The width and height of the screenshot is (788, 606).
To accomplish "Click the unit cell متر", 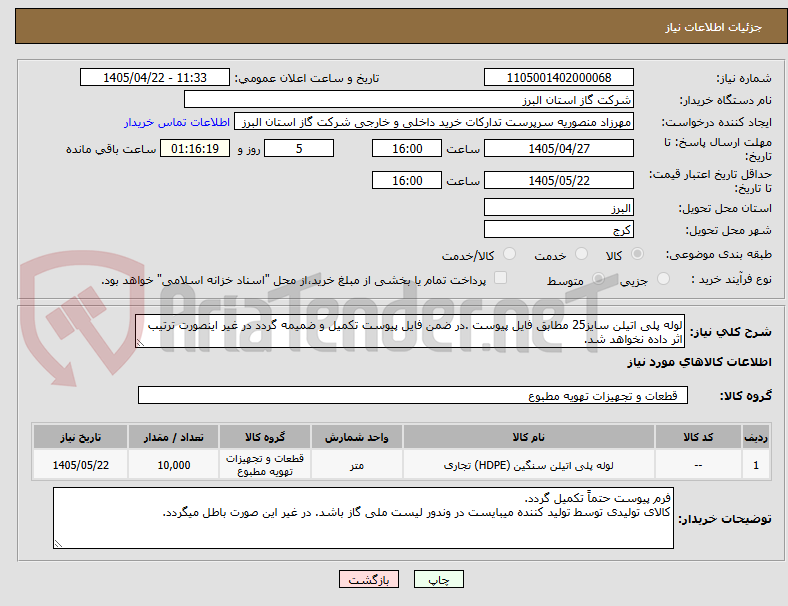I will [357, 465].
